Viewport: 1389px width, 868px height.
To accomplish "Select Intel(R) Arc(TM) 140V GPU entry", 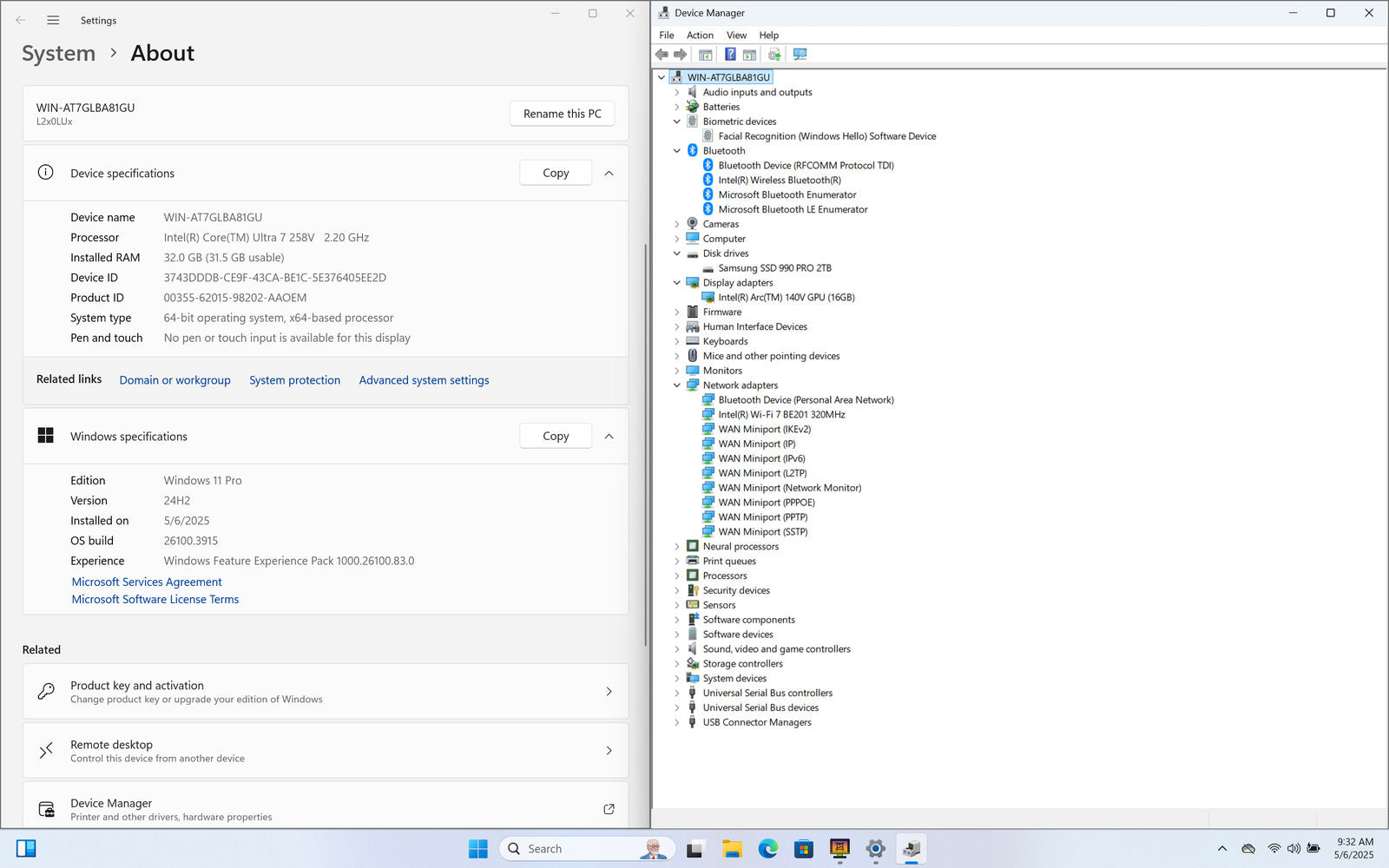I will (x=786, y=298).
